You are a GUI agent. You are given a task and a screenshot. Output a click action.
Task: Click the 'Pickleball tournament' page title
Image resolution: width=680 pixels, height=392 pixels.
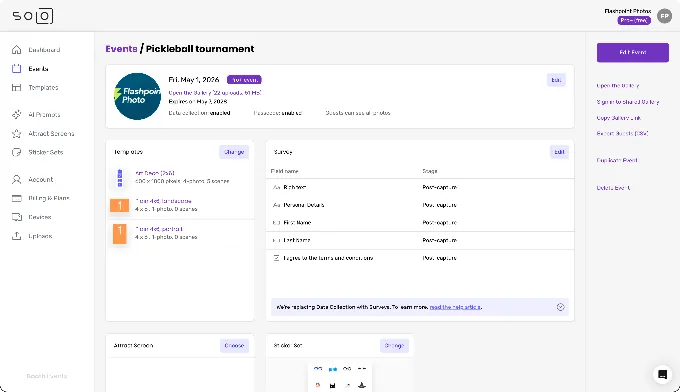click(x=200, y=49)
